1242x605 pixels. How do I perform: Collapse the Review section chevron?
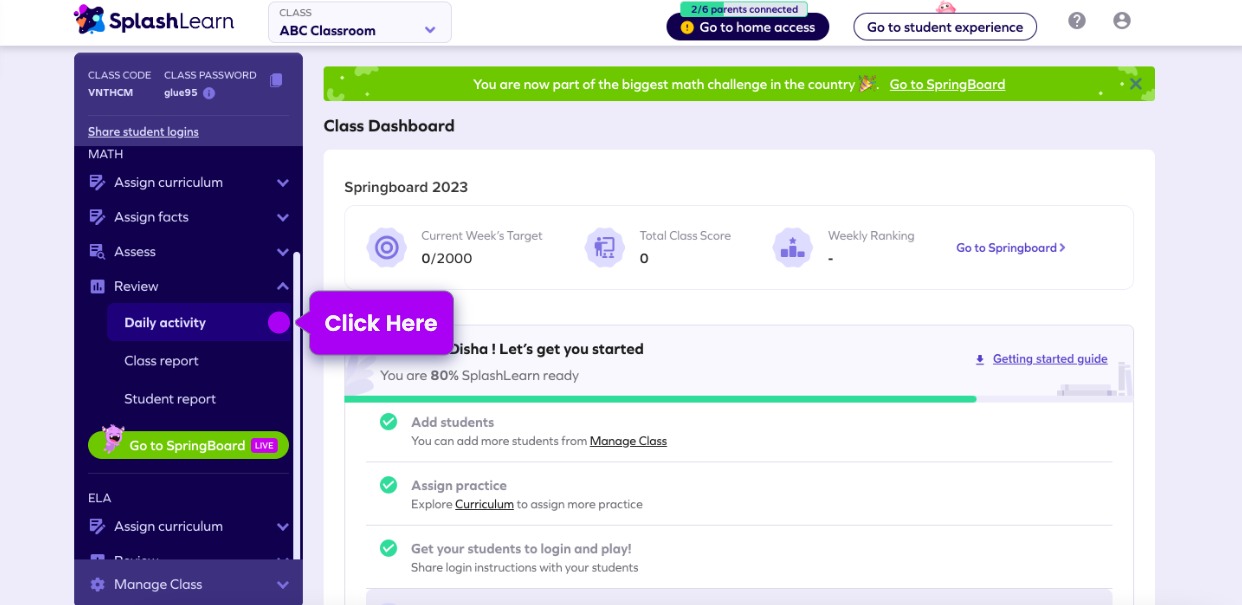click(283, 287)
